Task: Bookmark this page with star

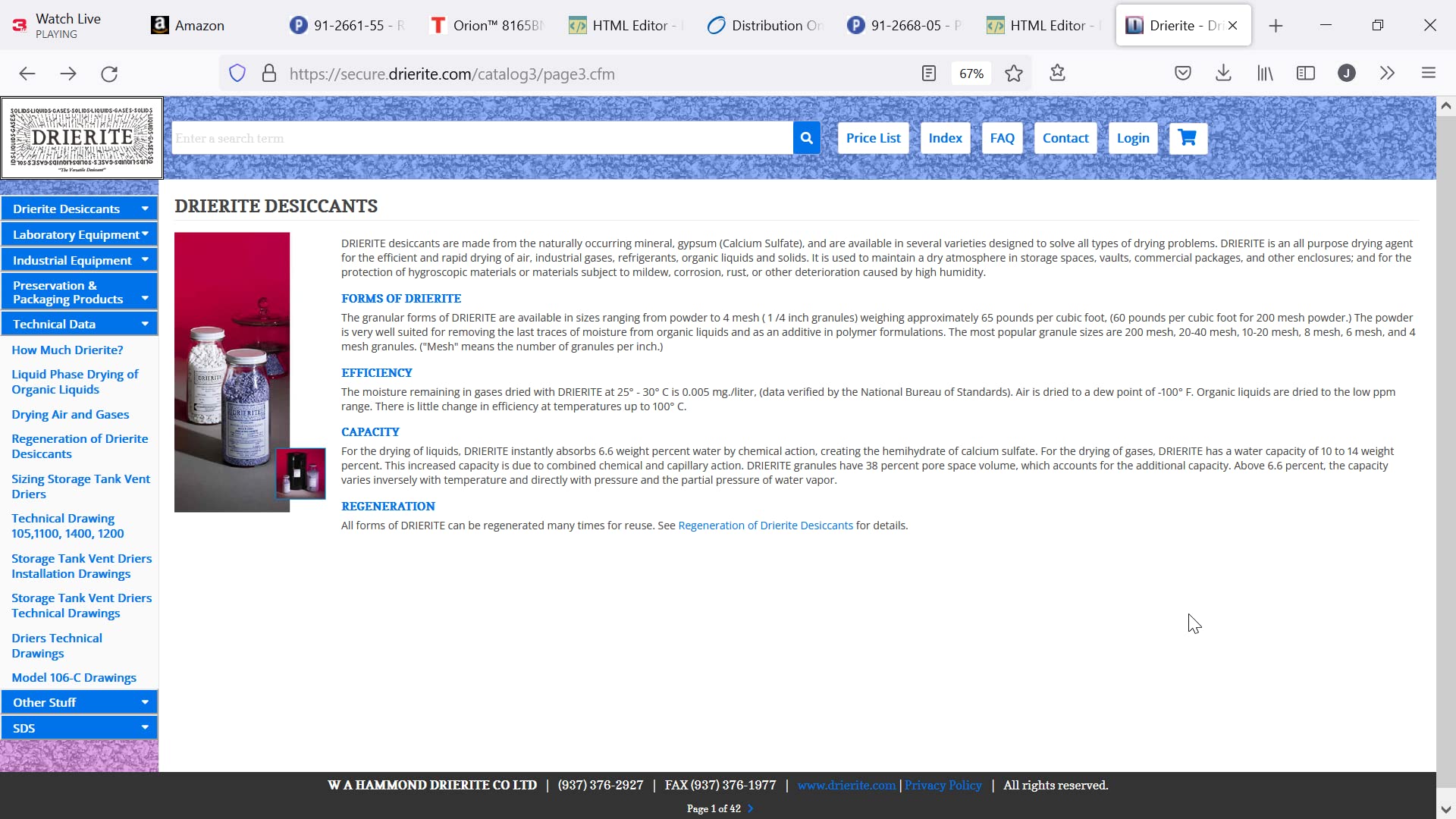Action: click(1014, 74)
